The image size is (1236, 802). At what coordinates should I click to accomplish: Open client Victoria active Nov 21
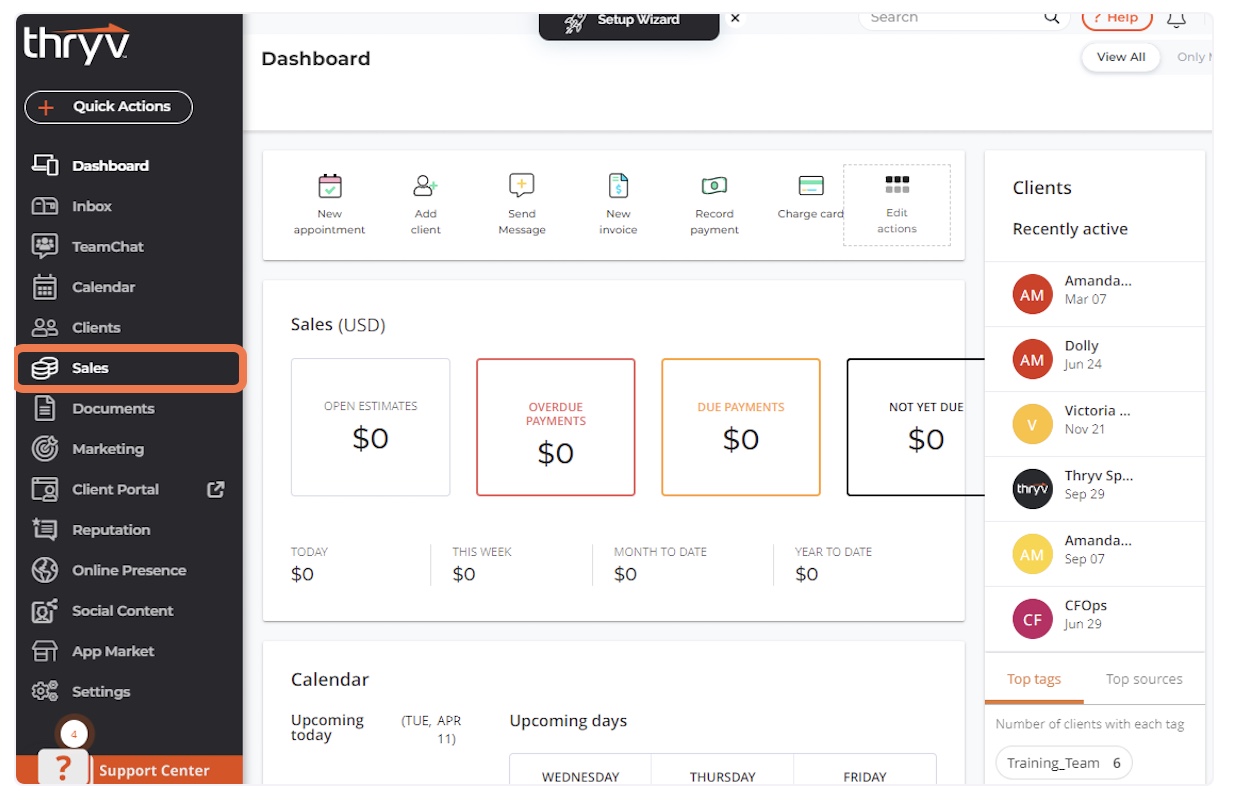[x=1095, y=424]
